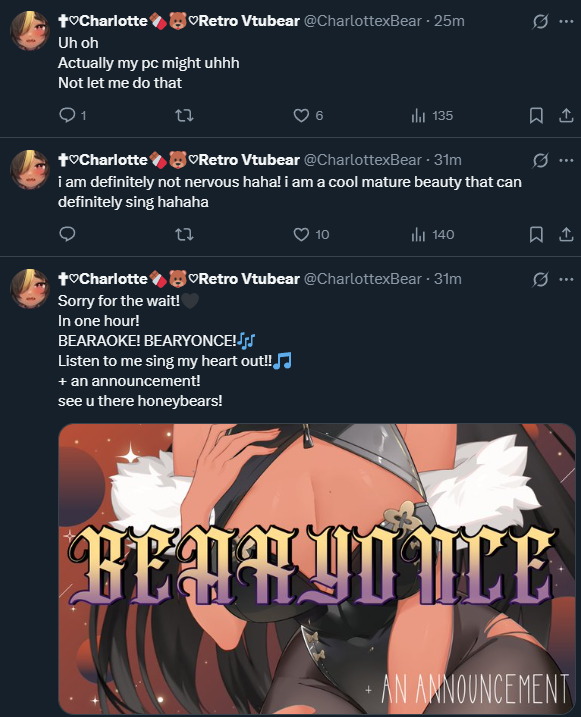Open Charlotte's profile name on BEARAOKE tweet

click(x=179, y=278)
